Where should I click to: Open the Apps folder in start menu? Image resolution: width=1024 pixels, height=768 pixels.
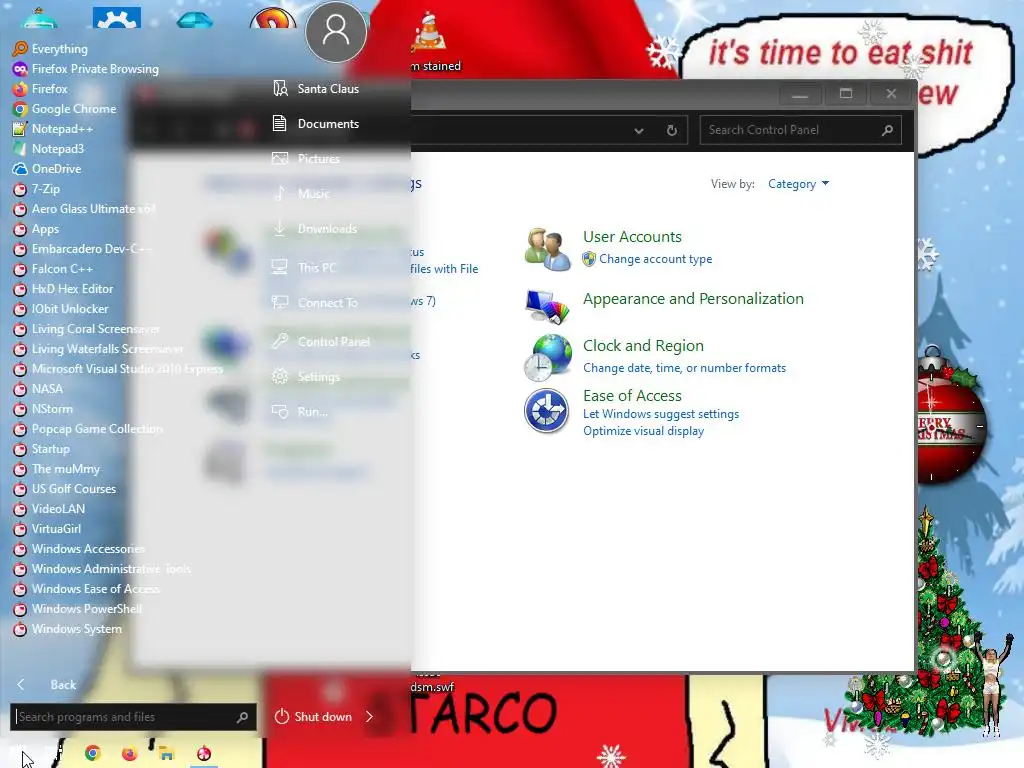36,229
